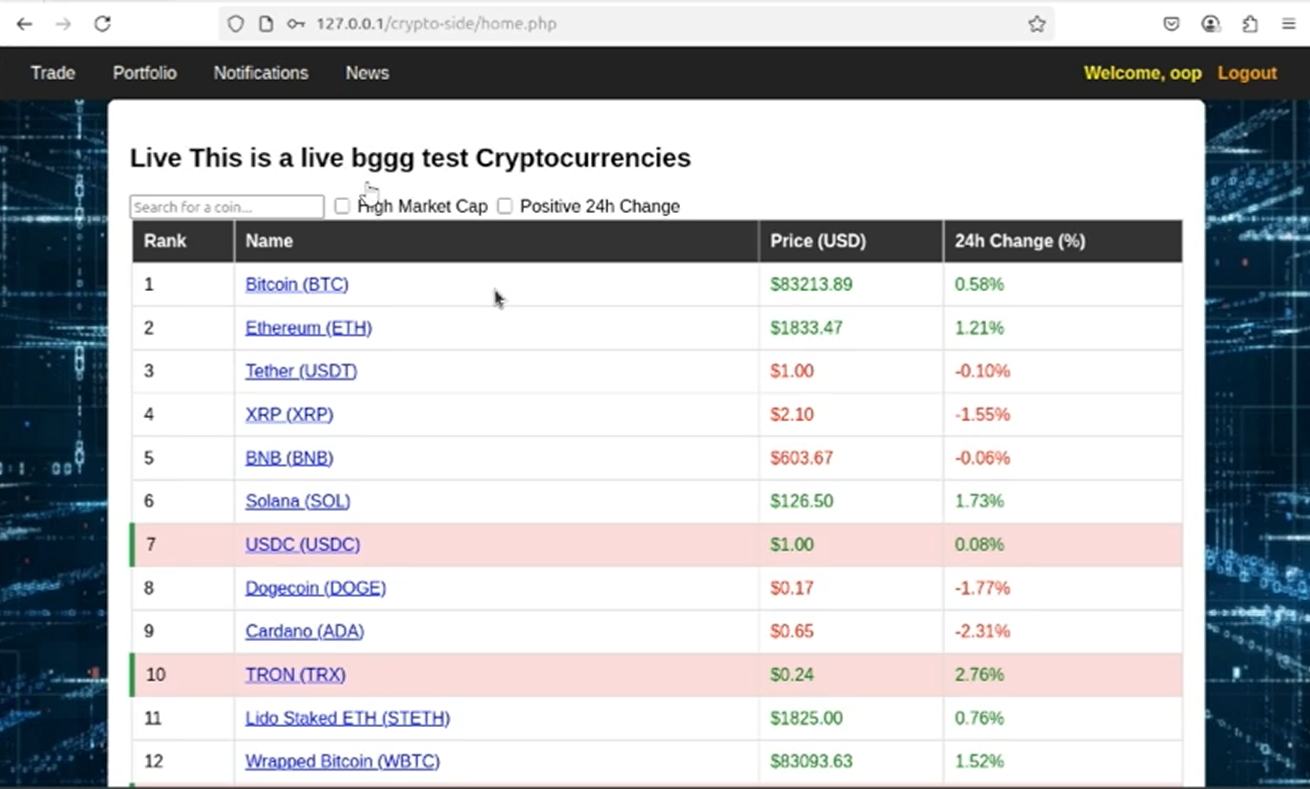This screenshot has width=1310, height=789.
Task: Click the shield tracking protection icon
Action: pos(236,24)
